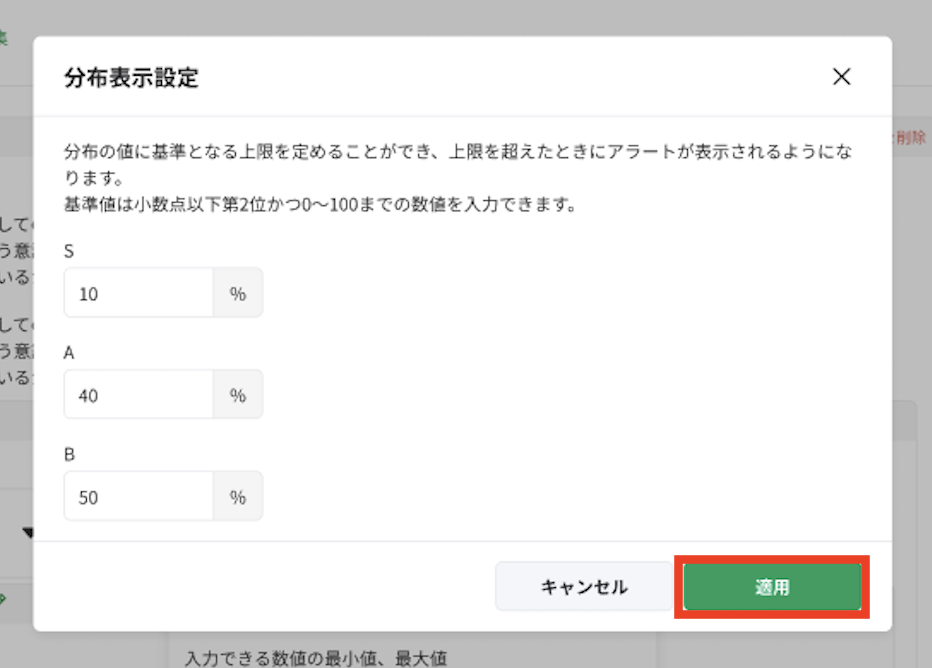Click inside the B value field showing 50
Viewport: 932px width, 668px height.
pyautogui.click(x=137, y=496)
